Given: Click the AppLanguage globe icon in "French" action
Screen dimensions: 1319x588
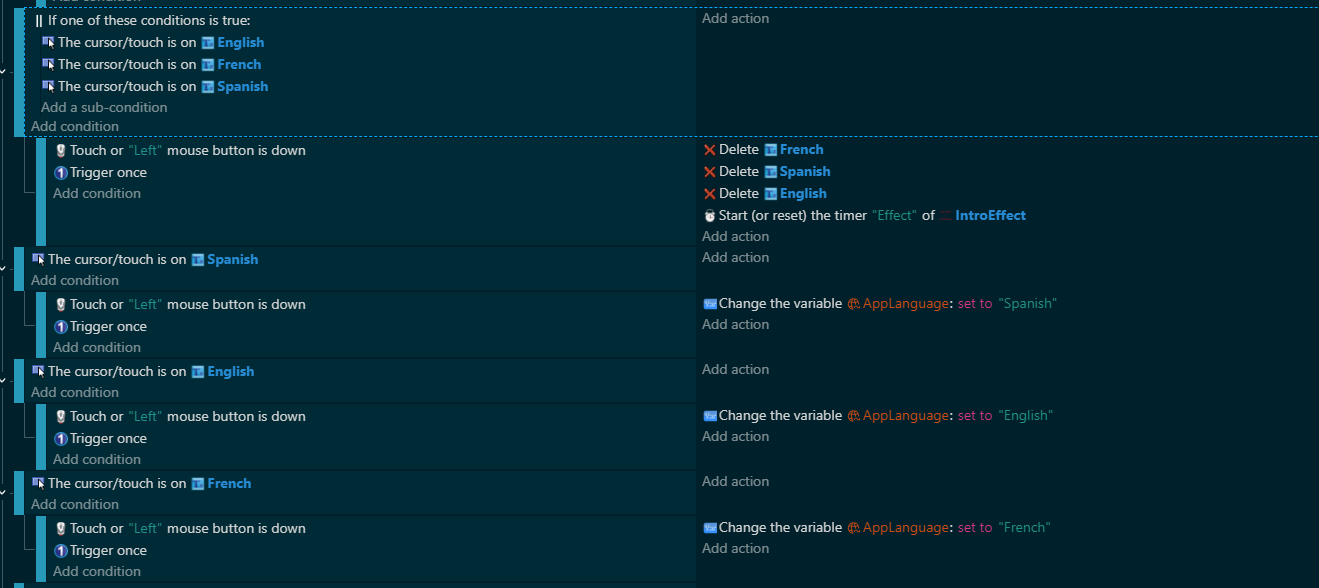Looking at the screenshot, I should coord(854,528).
